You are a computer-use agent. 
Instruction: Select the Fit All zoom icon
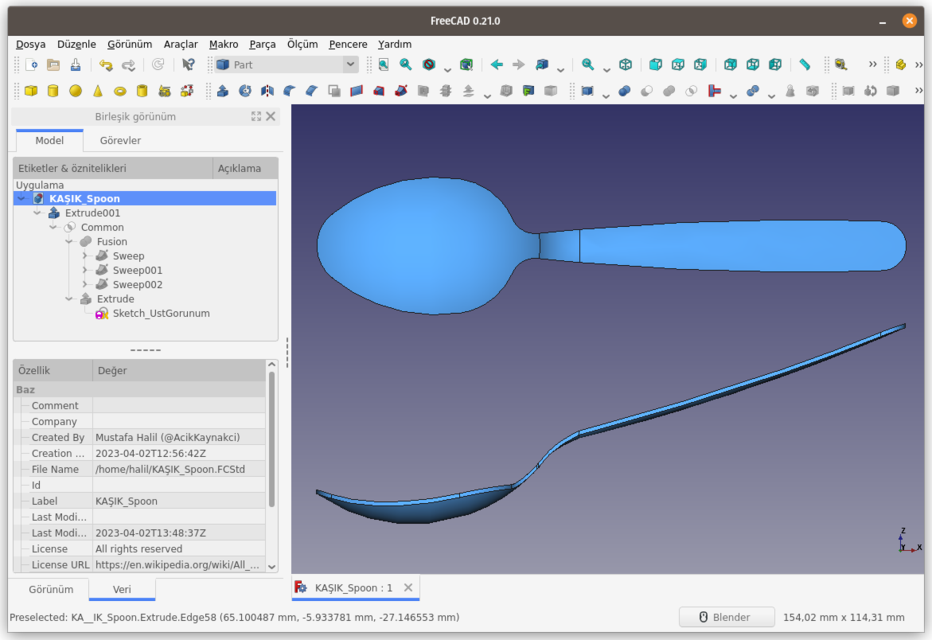383,63
